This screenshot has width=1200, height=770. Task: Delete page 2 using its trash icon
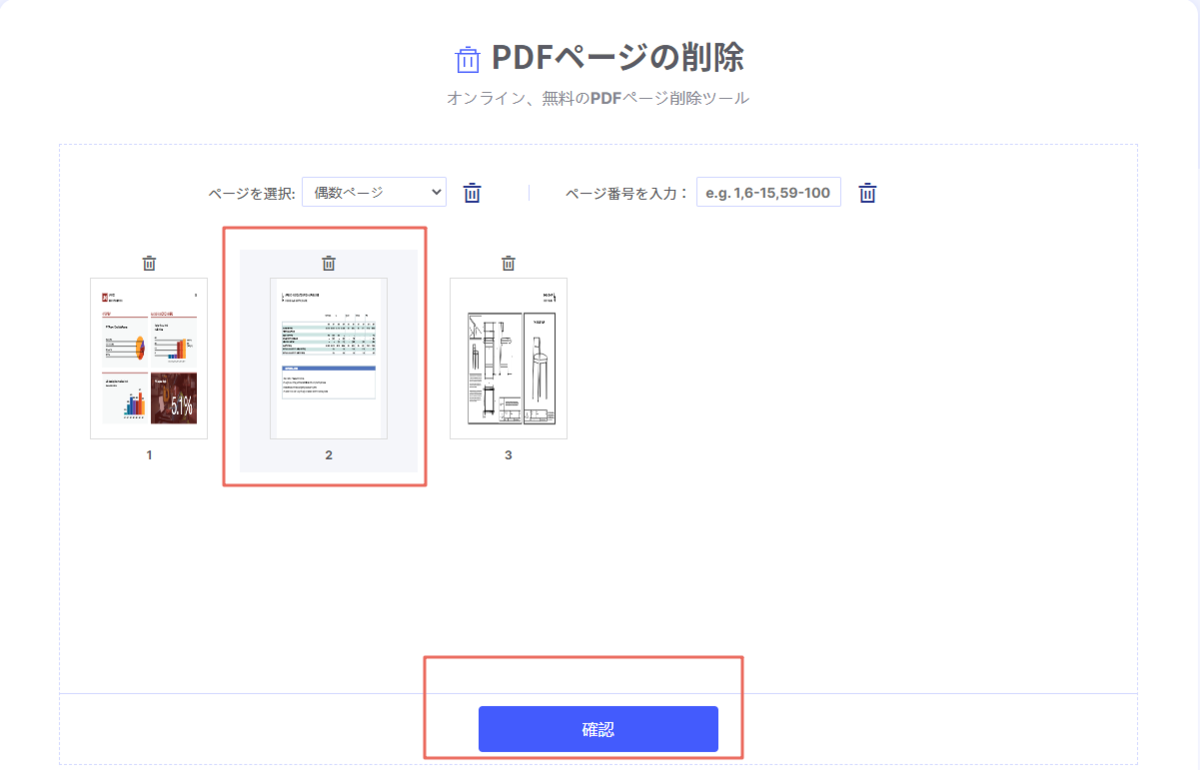pyautogui.click(x=327, y=263)
